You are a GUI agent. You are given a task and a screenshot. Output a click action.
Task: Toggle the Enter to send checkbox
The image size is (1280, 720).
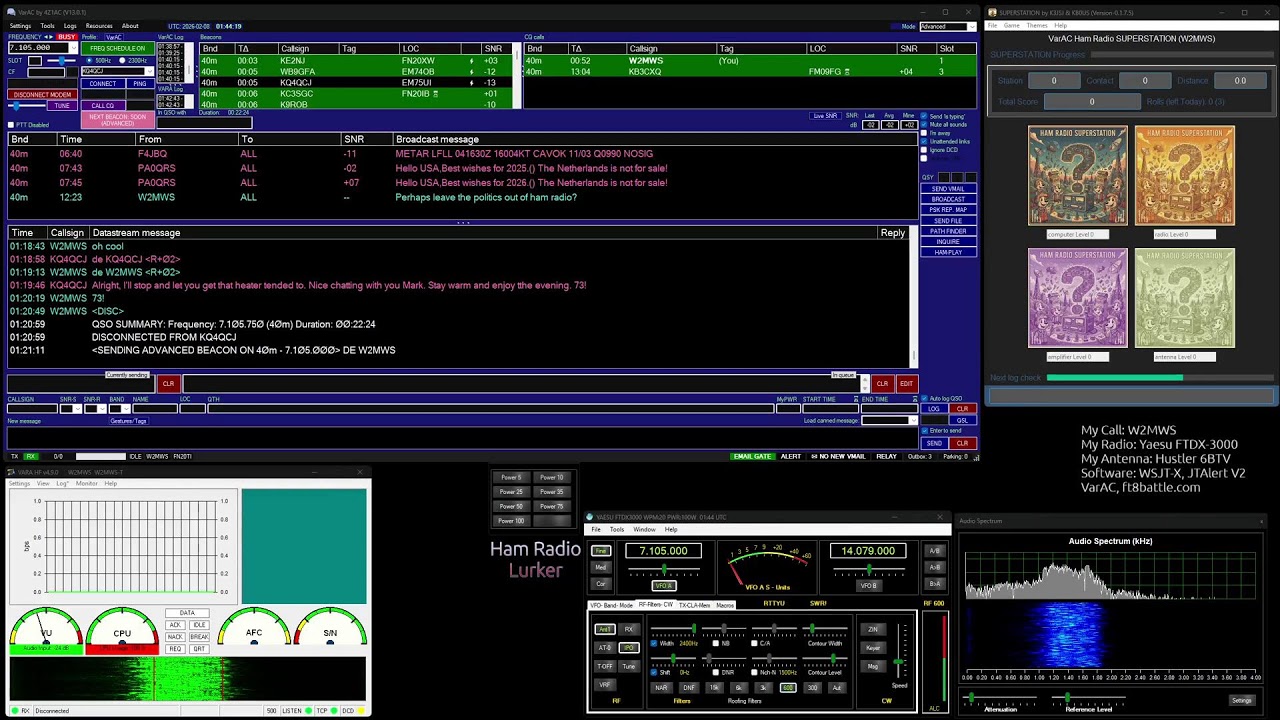click(923, 431)
